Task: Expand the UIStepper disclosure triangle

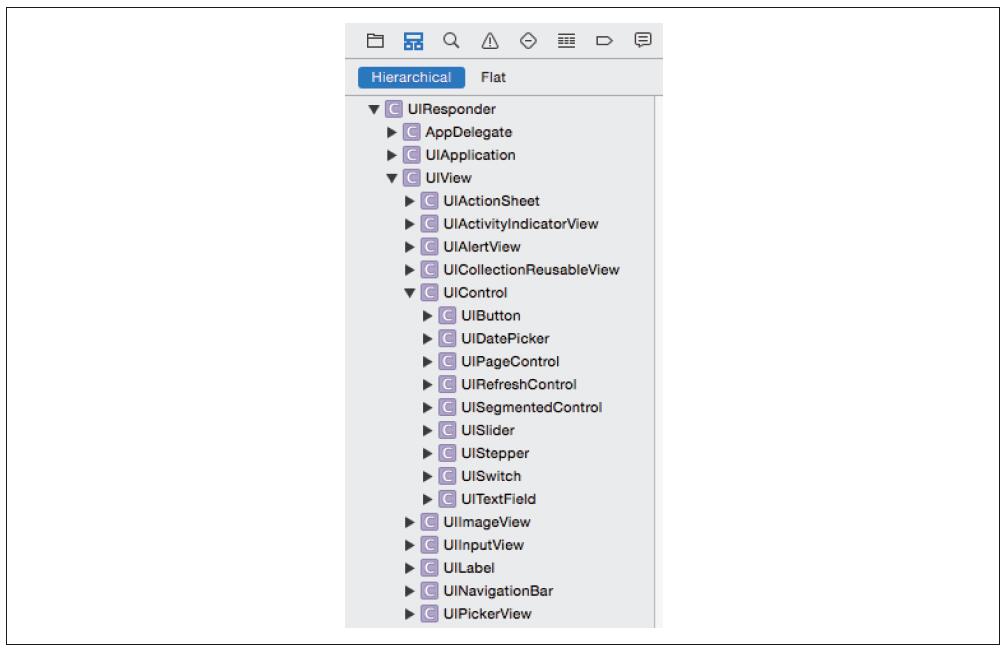Action: tap(428, 454)
